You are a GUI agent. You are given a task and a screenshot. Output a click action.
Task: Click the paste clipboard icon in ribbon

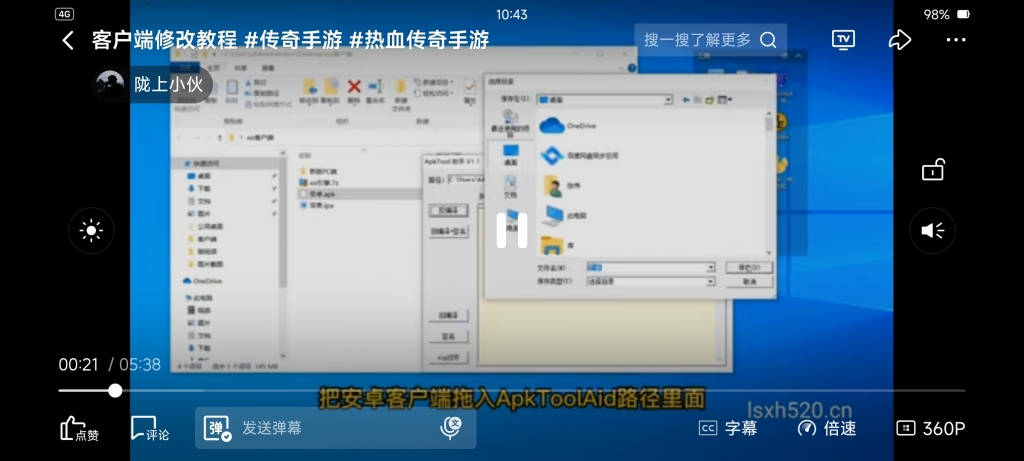coord(232,87)
